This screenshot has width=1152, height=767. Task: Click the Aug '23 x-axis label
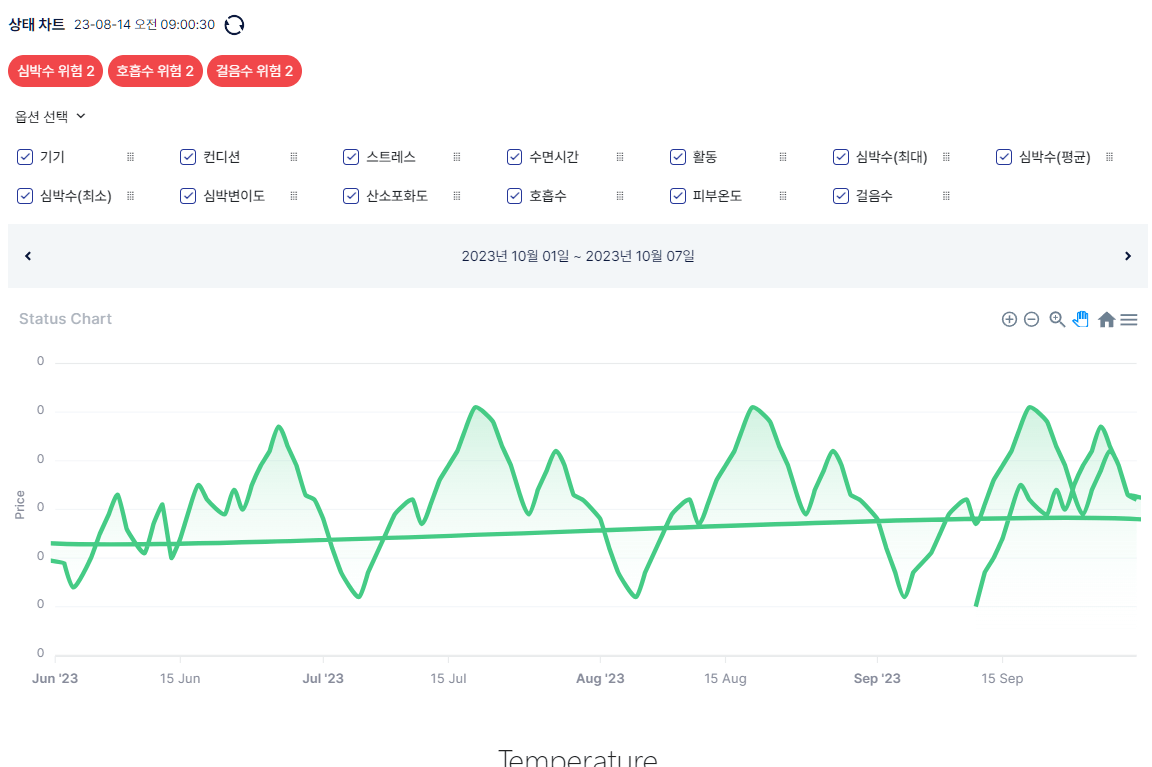coord(600,679)
